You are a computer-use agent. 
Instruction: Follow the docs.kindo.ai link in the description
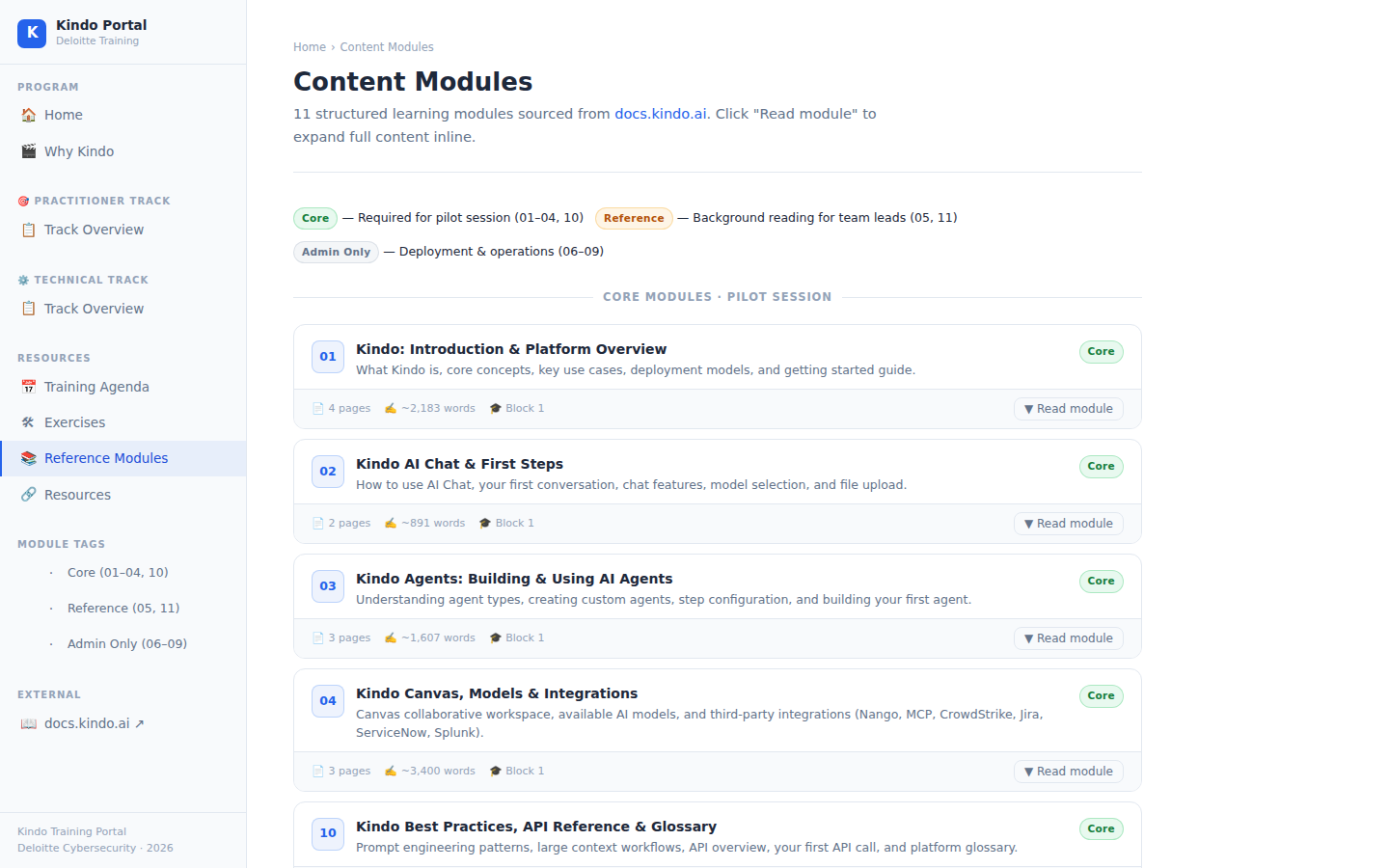coord(660,113)
